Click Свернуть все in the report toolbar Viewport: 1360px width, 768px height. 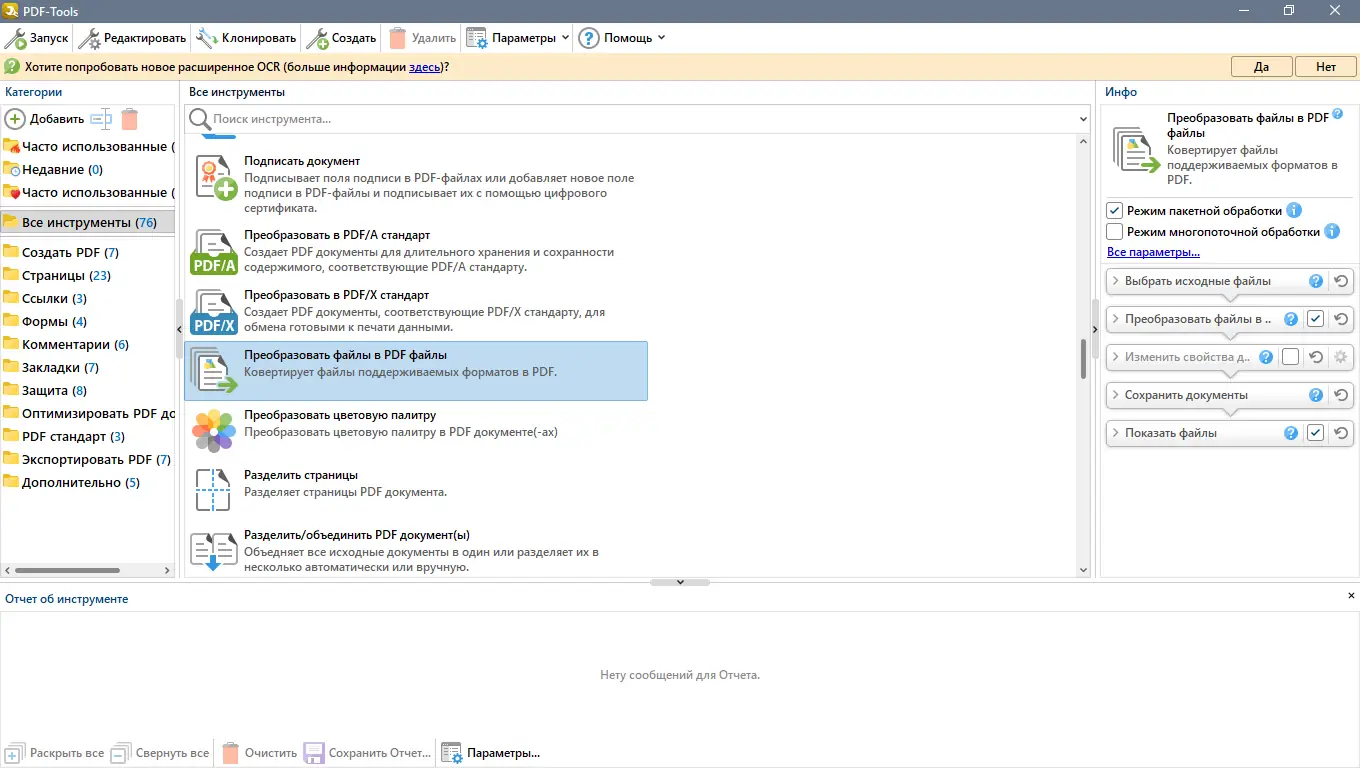160,753
